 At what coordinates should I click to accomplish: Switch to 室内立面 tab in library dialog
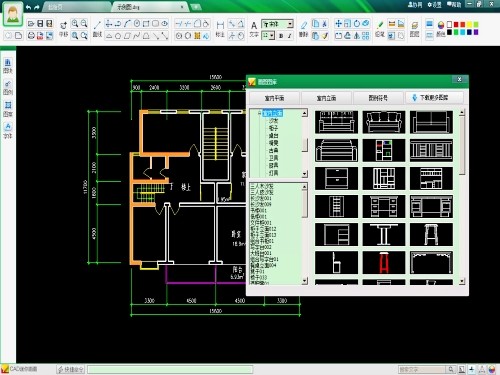(326, 98)
